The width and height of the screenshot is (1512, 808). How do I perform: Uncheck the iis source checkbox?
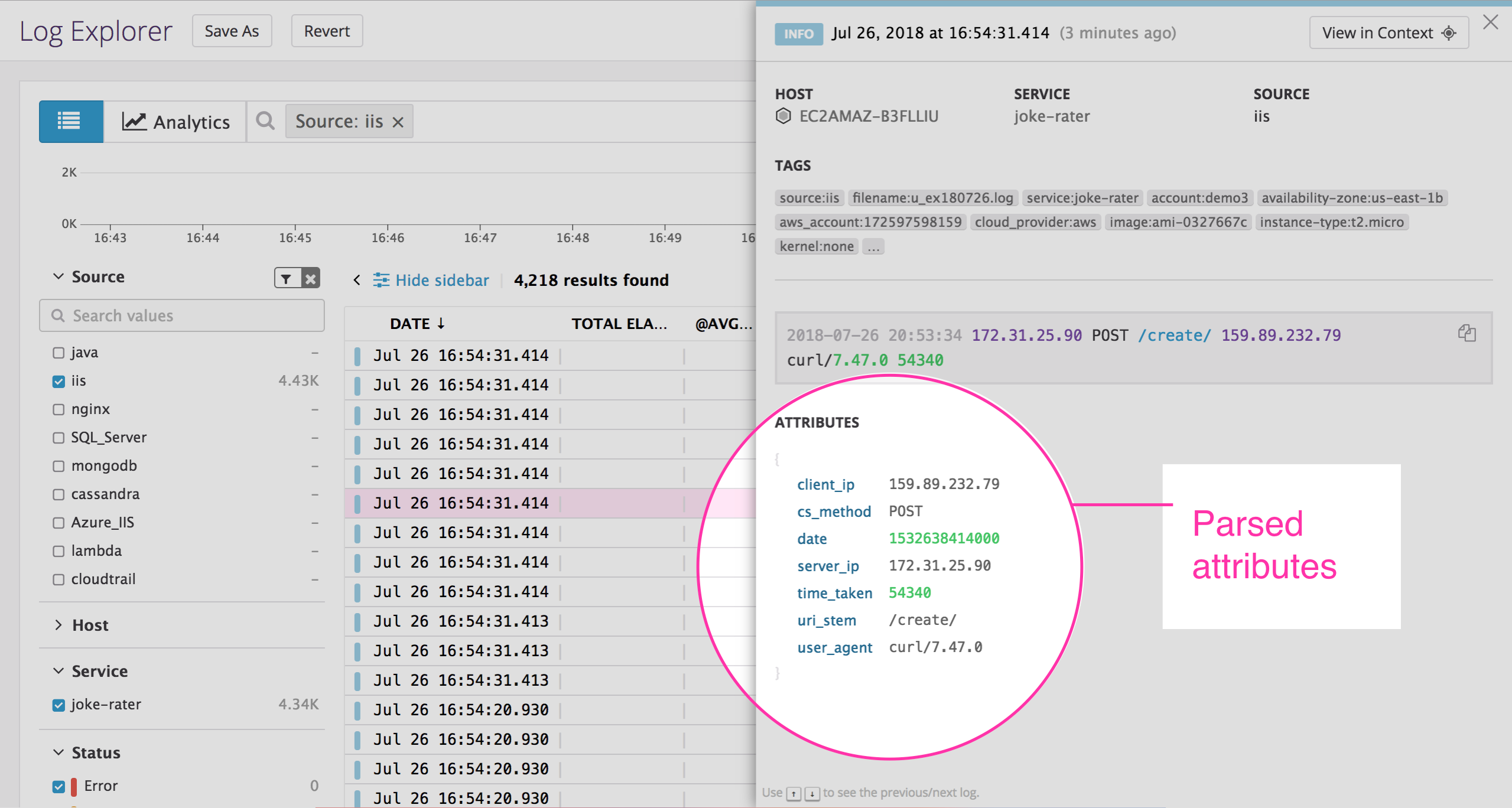click(x=58, y=381)
